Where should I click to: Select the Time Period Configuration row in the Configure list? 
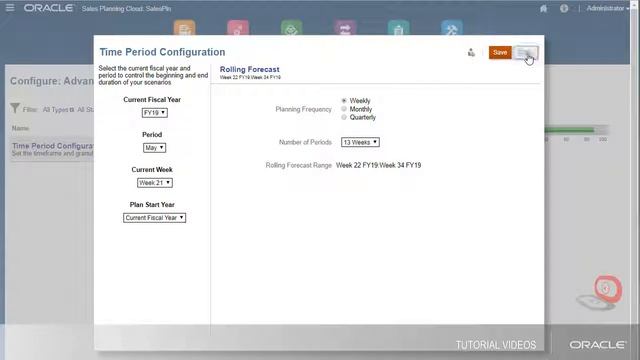click(x=52, y=149)
